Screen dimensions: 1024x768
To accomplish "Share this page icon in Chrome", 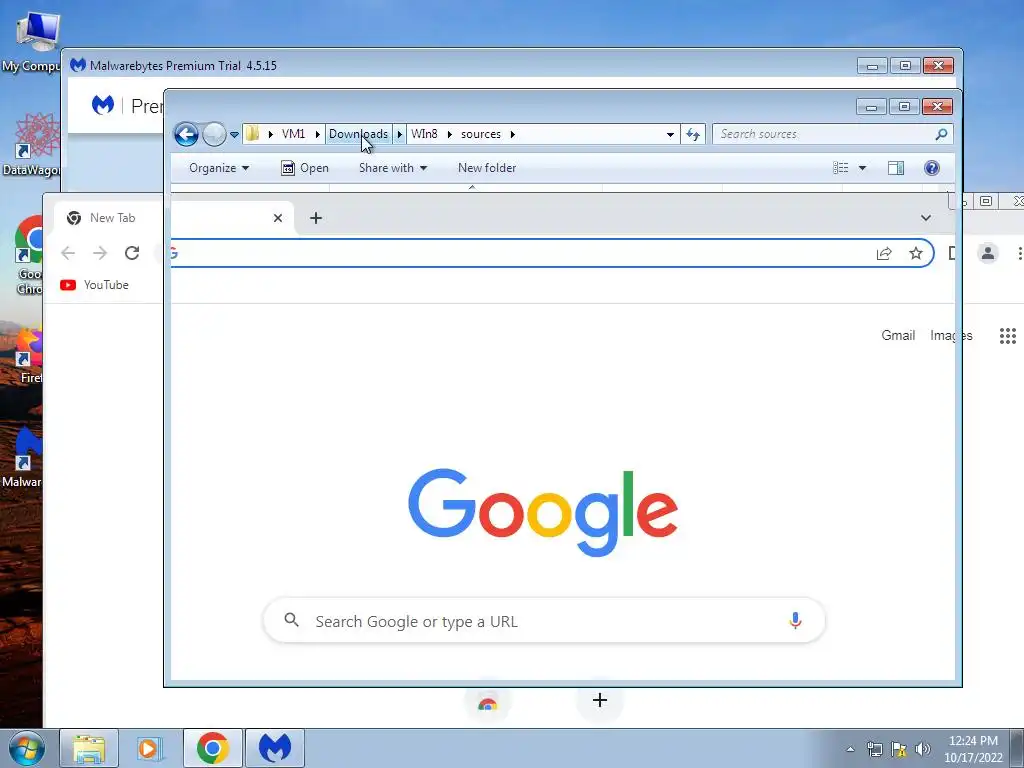I will click(884, 253).
